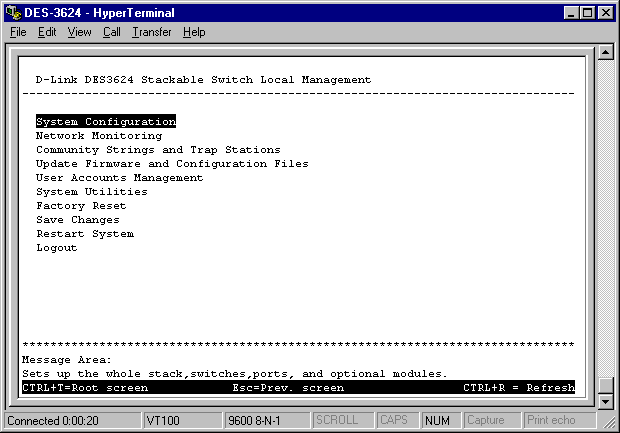Viewport: 620px width, 433px height.
Task: Click Restart System entry
Action: click(x=84, y=234)
